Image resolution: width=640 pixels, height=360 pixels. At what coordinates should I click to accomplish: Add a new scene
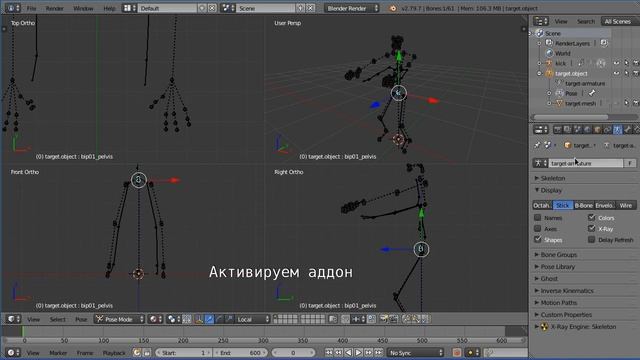click(x=301, y=8)
